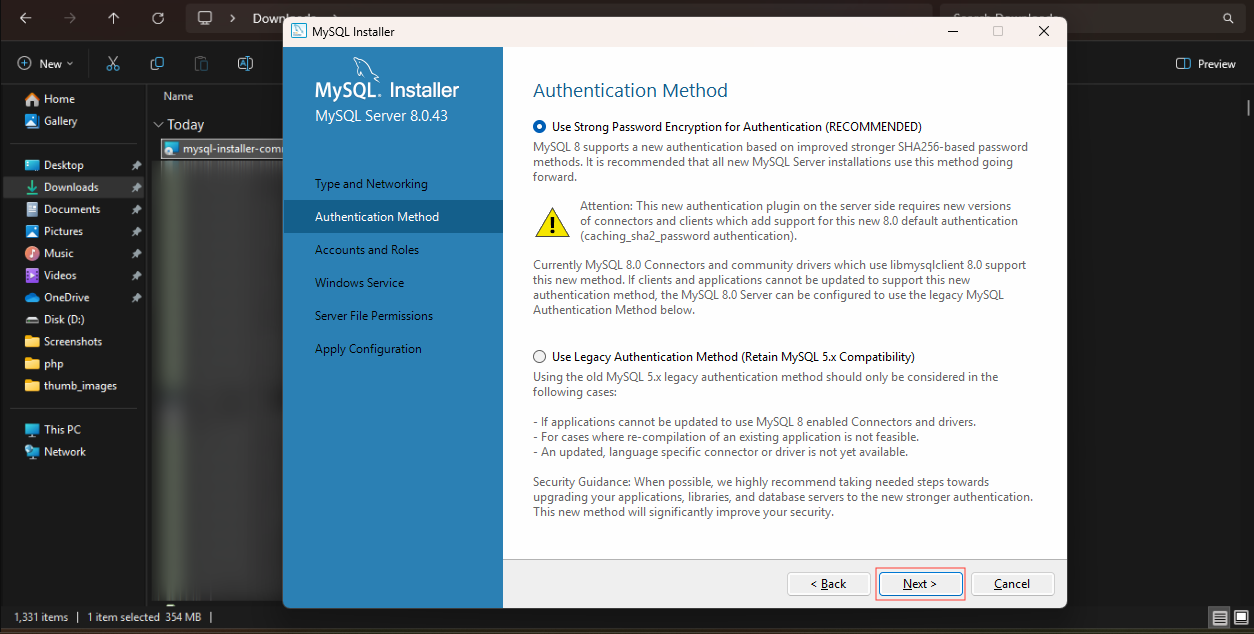Select the Windows Service step

click(360, 283)
